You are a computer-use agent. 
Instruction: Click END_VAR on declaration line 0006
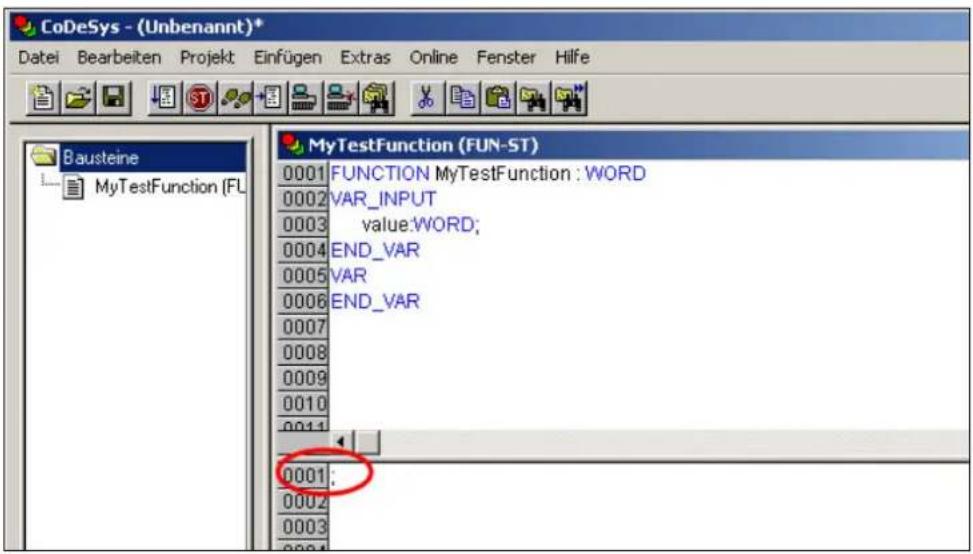tap(375, 302)
